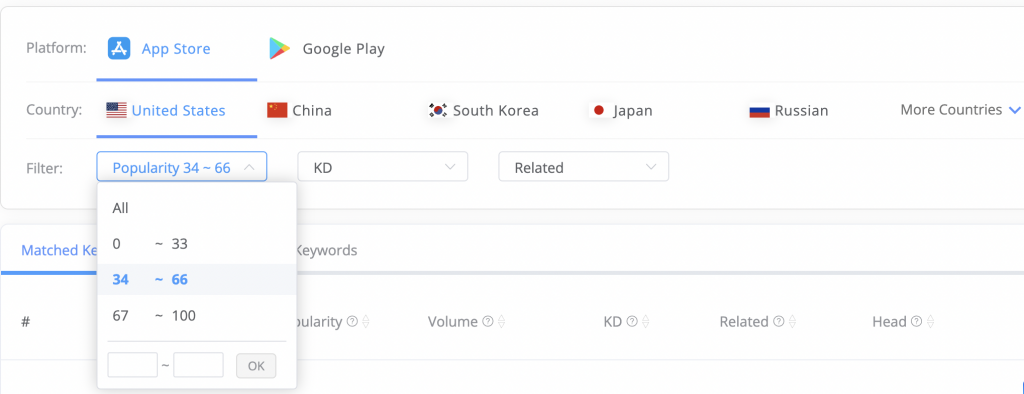
Task: Sort by Related using sort arrows
Action: (x=792, y=321)
